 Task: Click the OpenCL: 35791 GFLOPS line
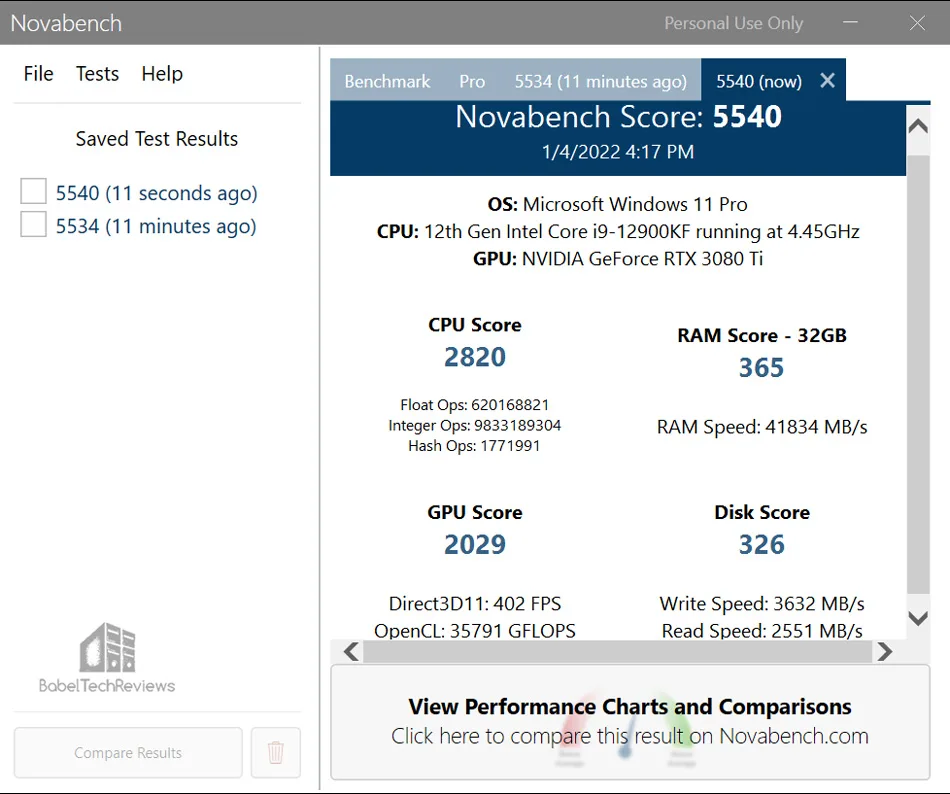click(475, 630)
